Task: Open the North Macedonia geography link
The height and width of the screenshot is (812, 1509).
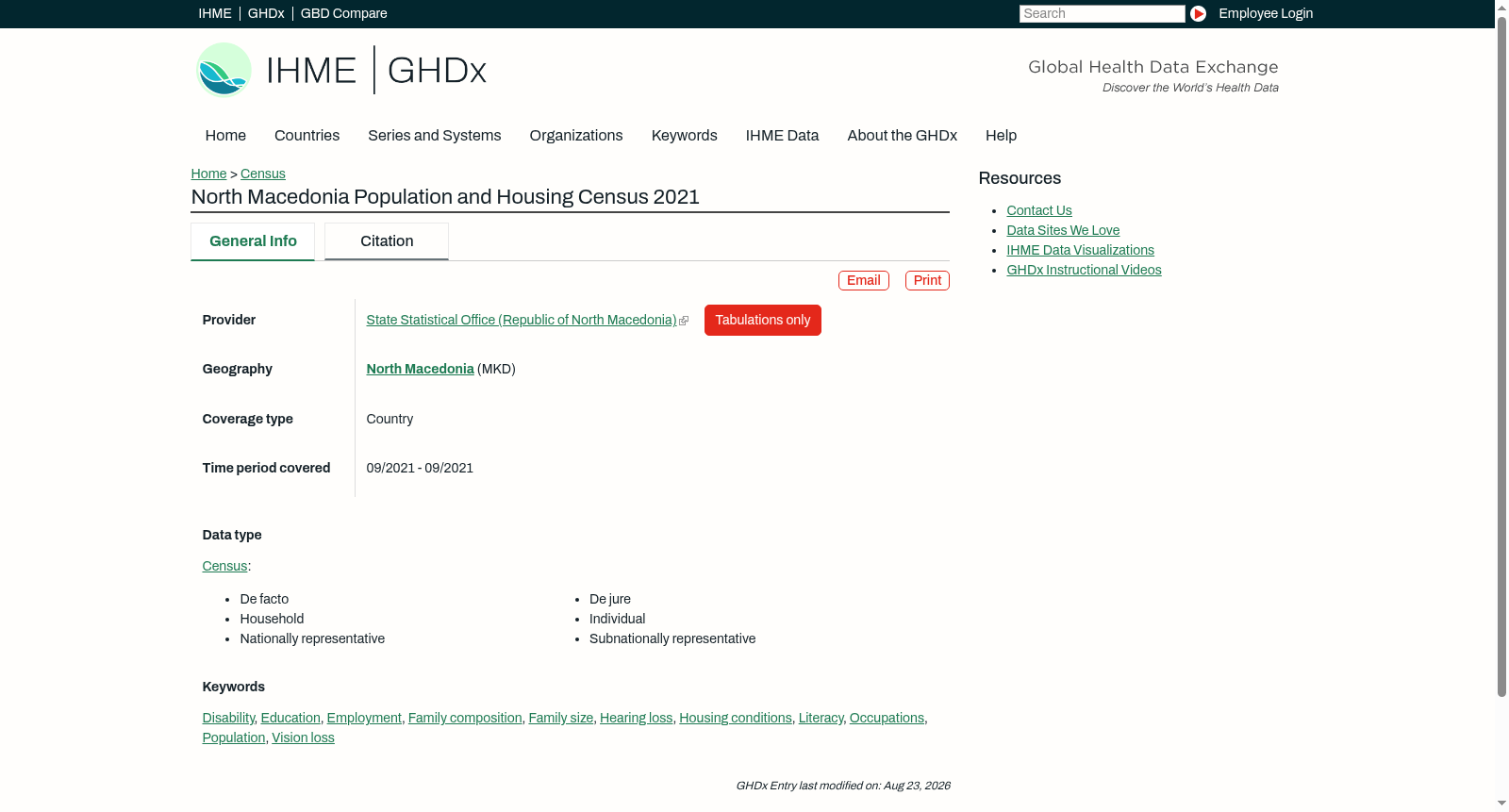Action: (x=421, y=369)
